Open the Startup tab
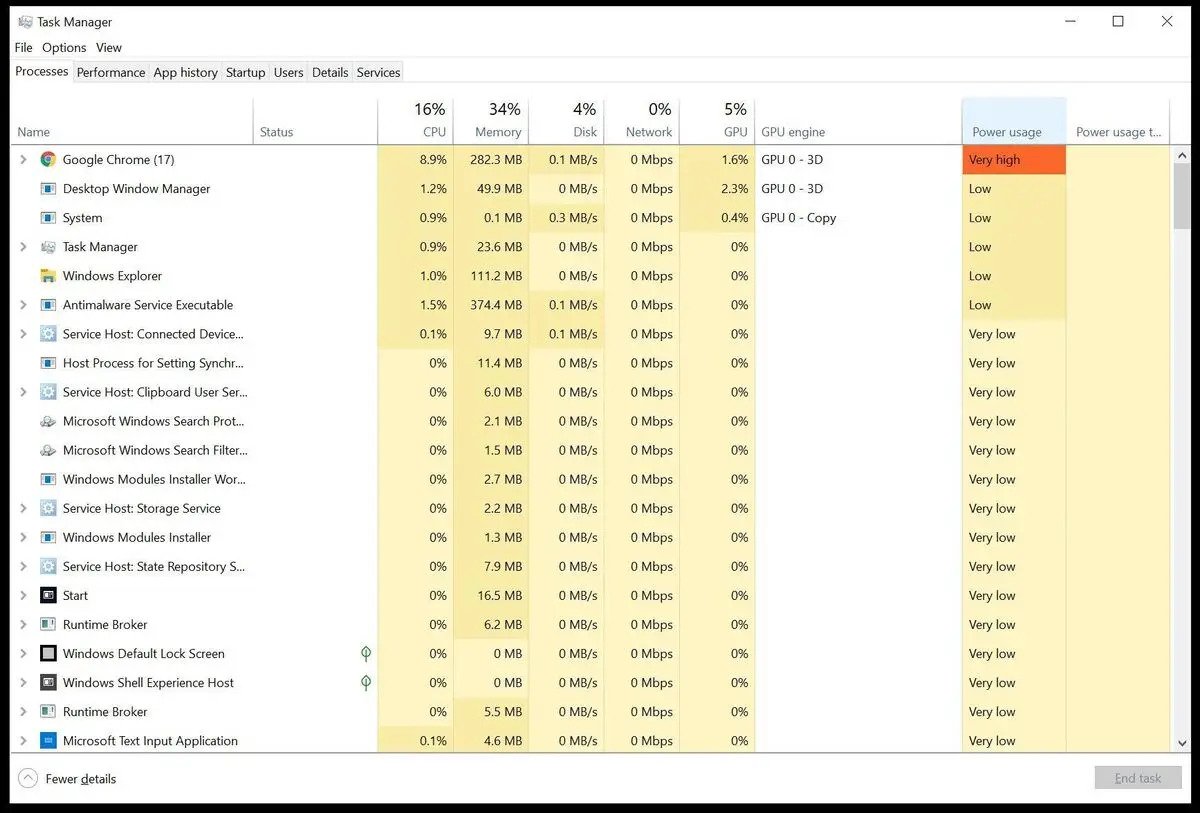1200x813 pixels. pyautogui.click(x=245, y=72)
